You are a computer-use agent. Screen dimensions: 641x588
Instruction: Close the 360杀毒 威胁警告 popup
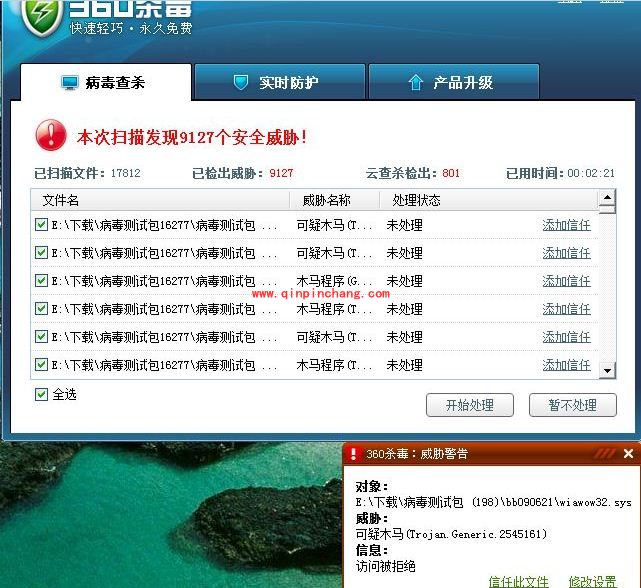click(628, 453)
